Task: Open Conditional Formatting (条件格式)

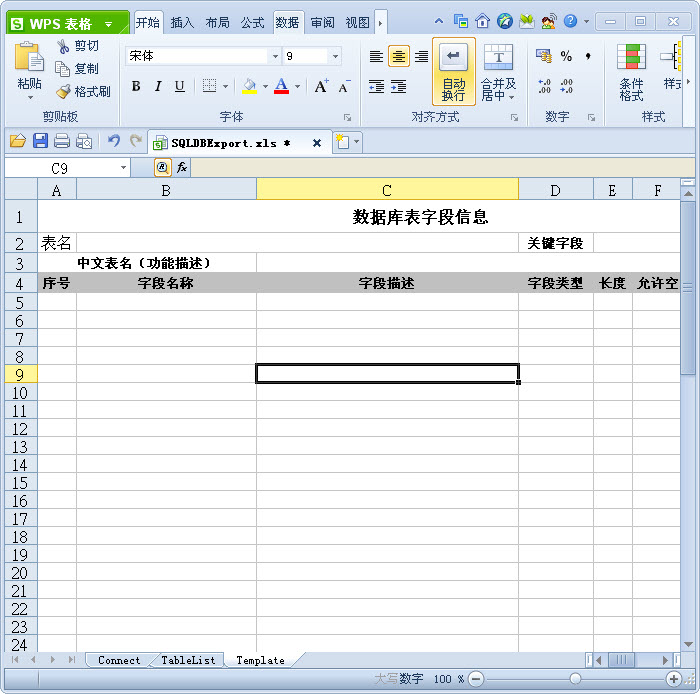Action: point(631,72)
